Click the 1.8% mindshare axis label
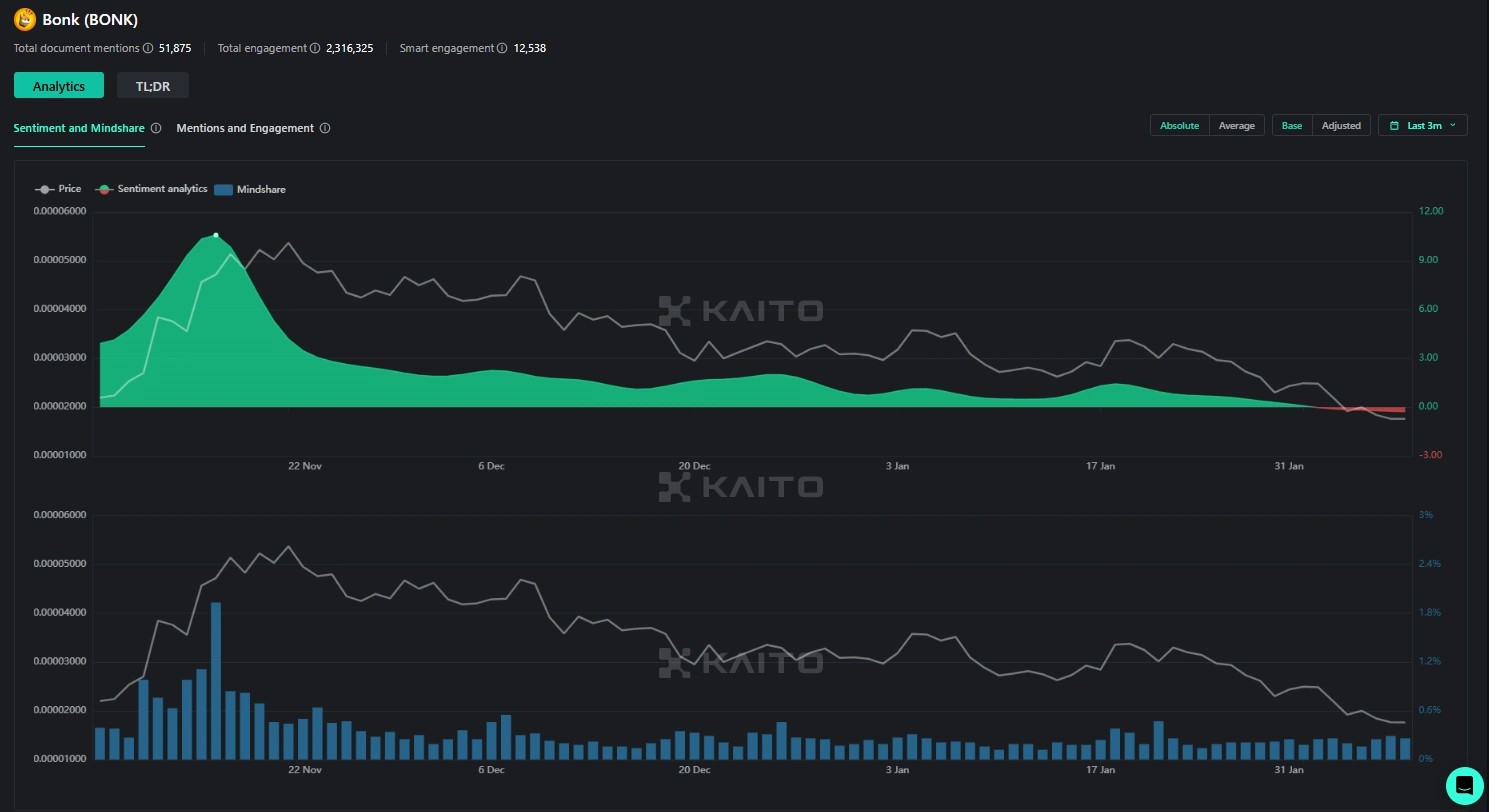Viewport: 1489px width, 812px height. [x=1431, y=612]
